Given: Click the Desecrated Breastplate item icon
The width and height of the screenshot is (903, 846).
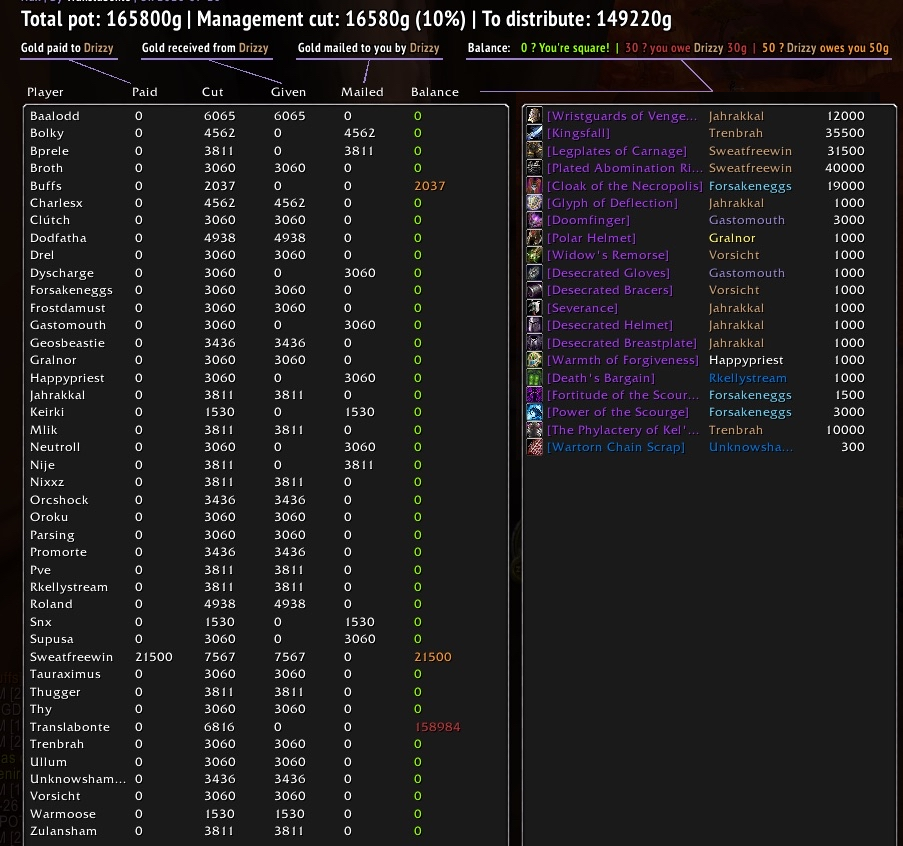Looking at the screenshot, I should point(534,343).
